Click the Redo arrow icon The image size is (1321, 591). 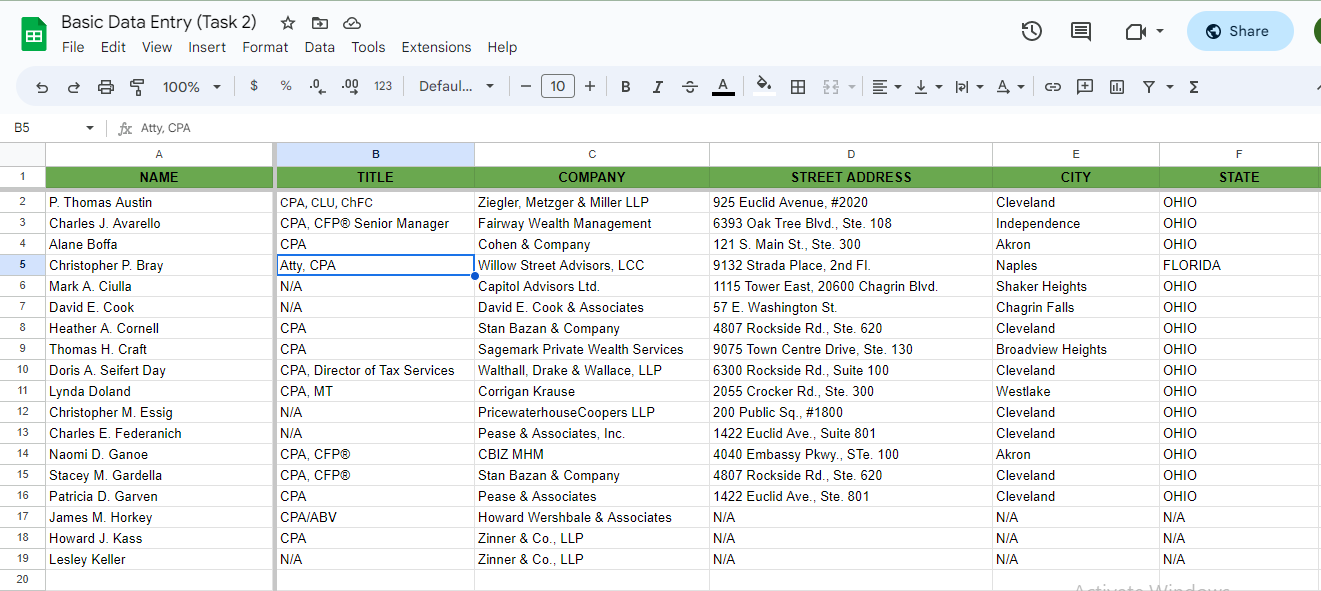[74, 87]
